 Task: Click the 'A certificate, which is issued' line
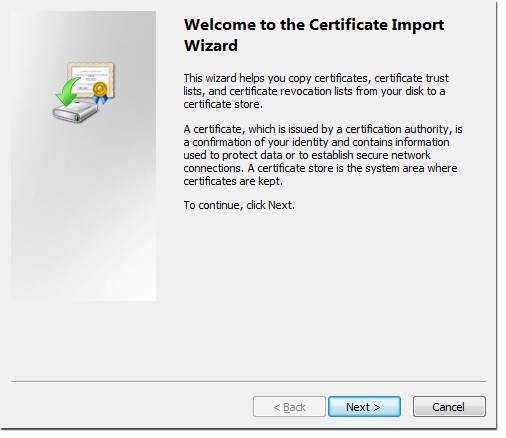coord(323,129)
